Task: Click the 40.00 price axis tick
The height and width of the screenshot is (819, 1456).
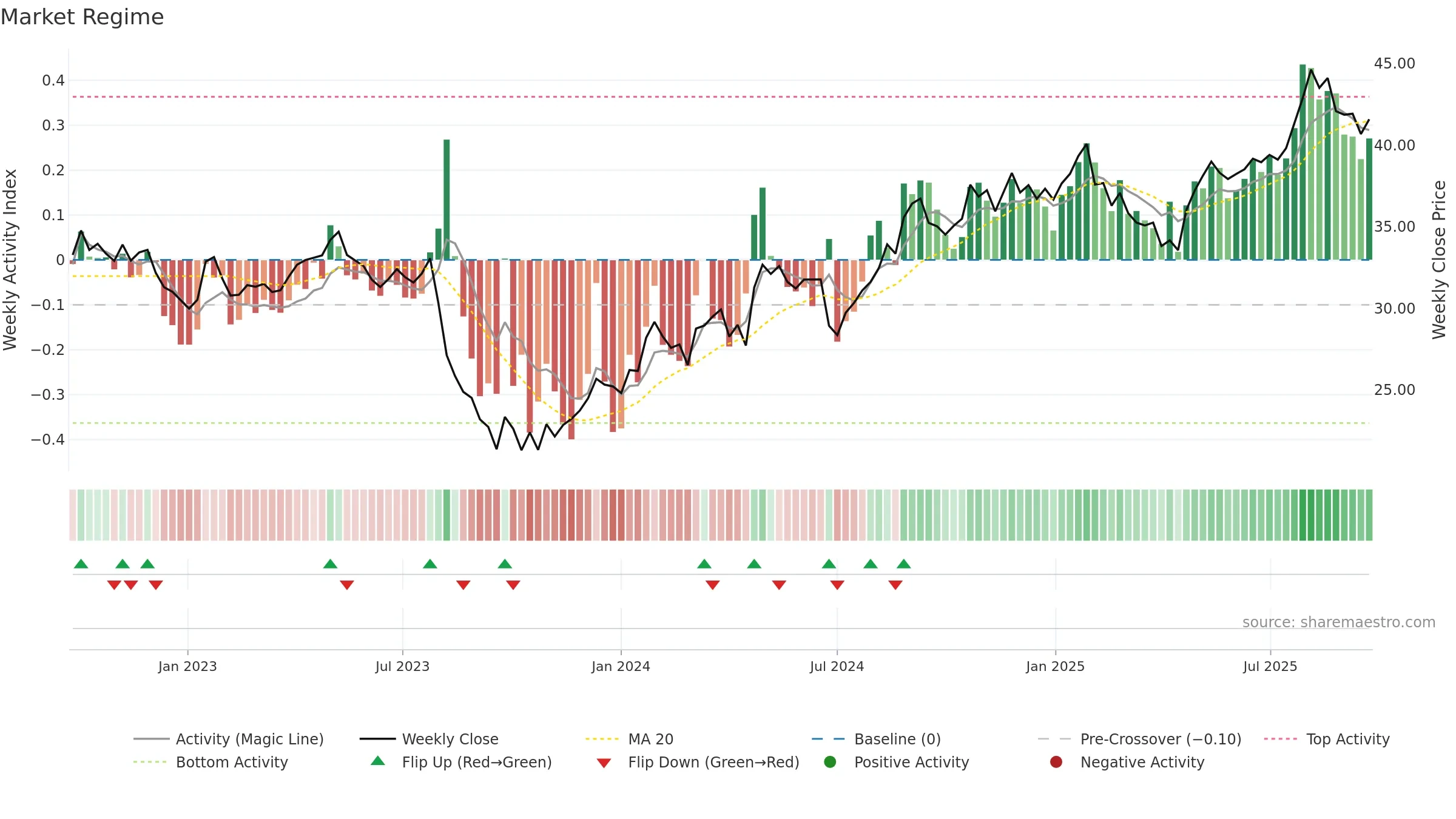Action: point(1395,145)
